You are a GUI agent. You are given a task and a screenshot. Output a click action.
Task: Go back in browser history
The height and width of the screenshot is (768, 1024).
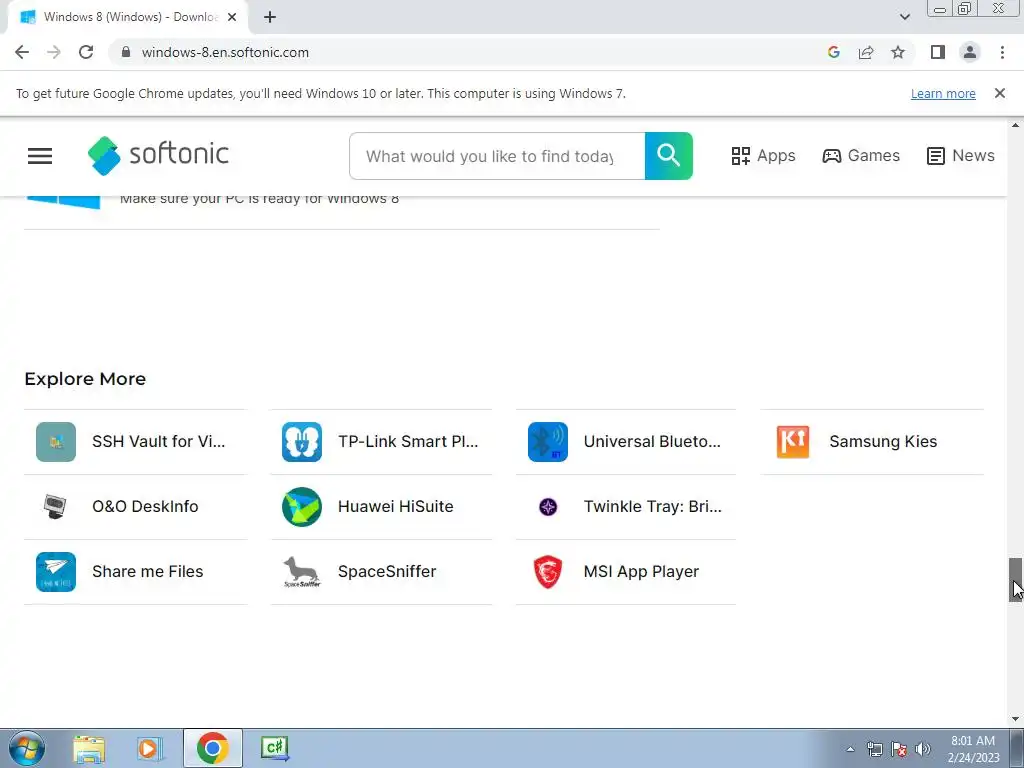[22, 52]
